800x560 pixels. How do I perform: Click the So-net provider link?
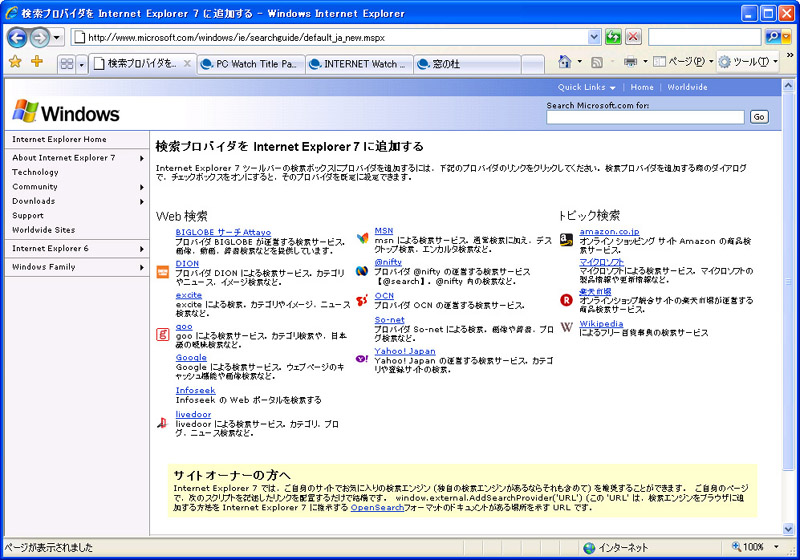pos(389,320)
